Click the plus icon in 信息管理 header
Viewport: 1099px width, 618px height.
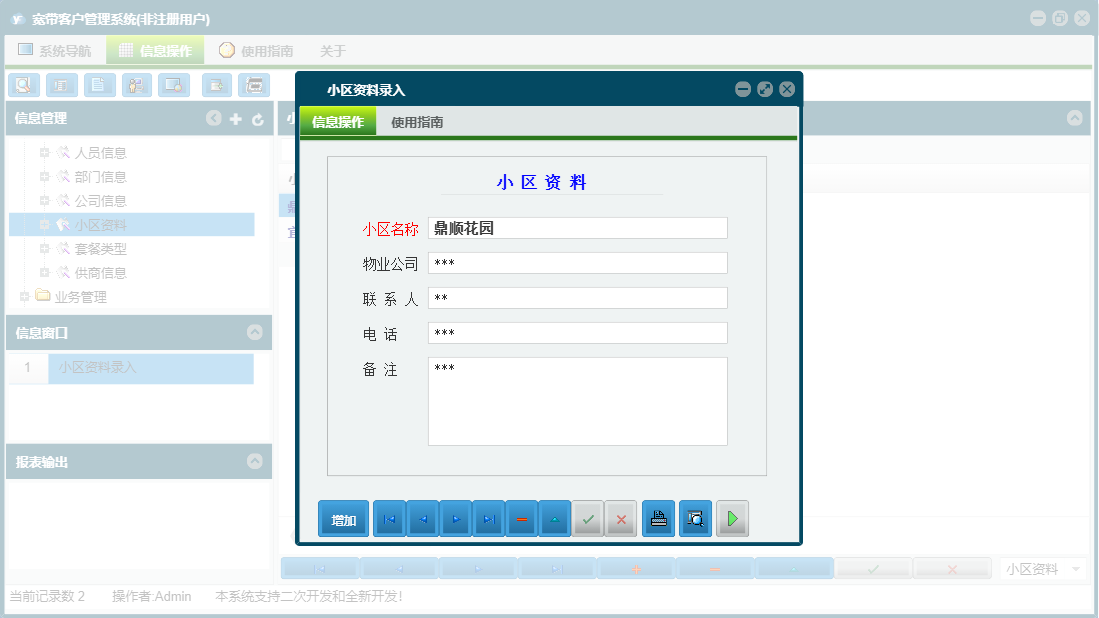pos(236,119)
